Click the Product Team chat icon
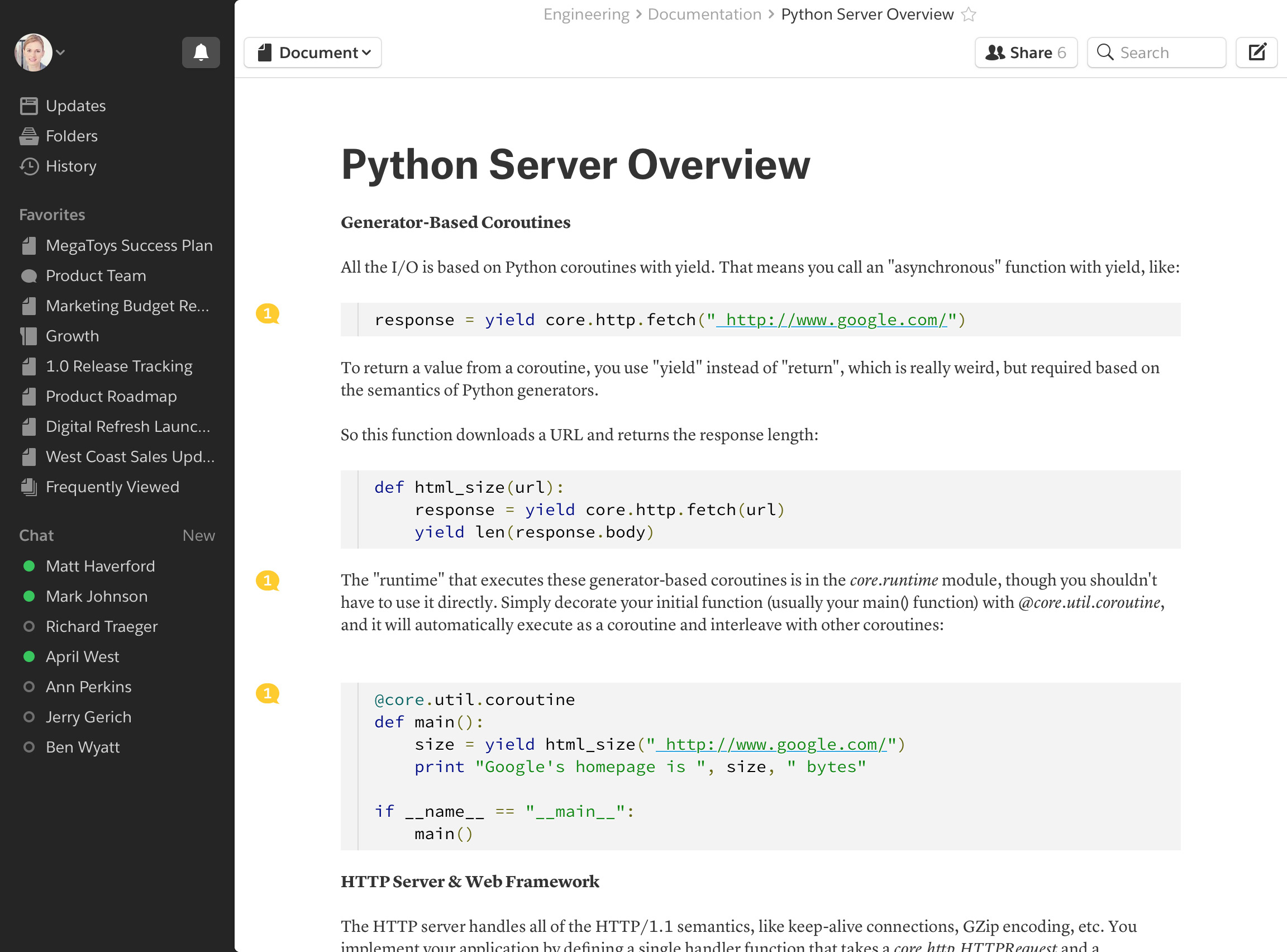This screenshot has height=952, width=1287. pyautogui.click(x=29, y=276)
